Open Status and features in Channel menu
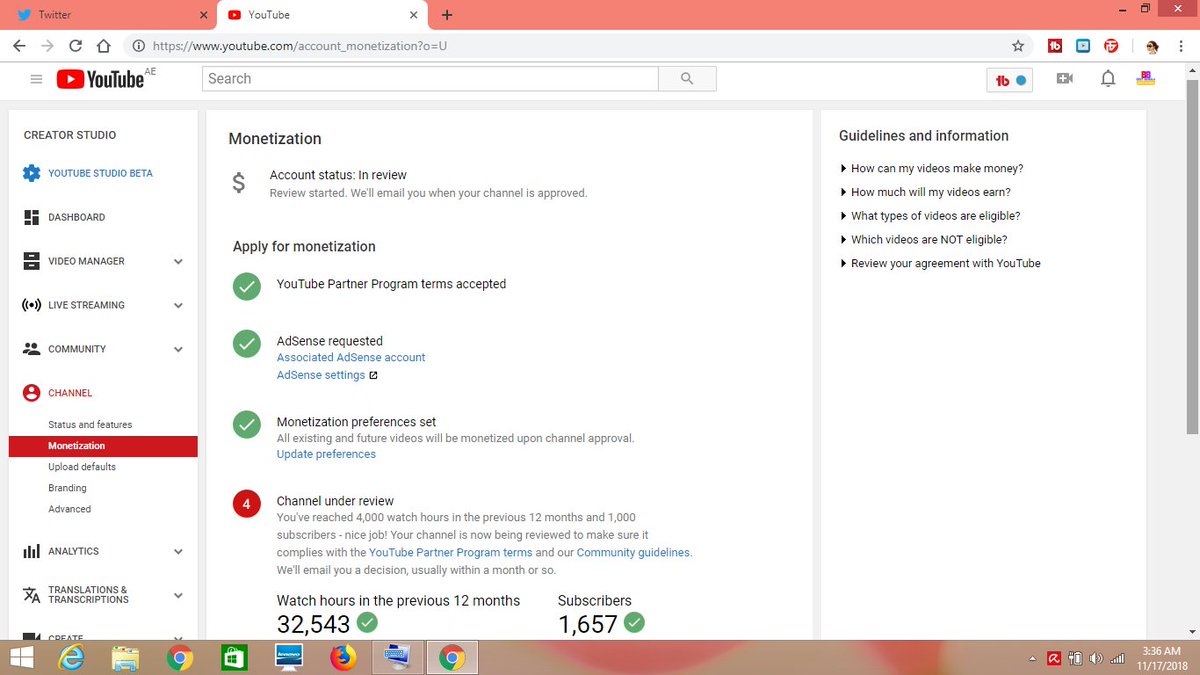 click(90, 425)
